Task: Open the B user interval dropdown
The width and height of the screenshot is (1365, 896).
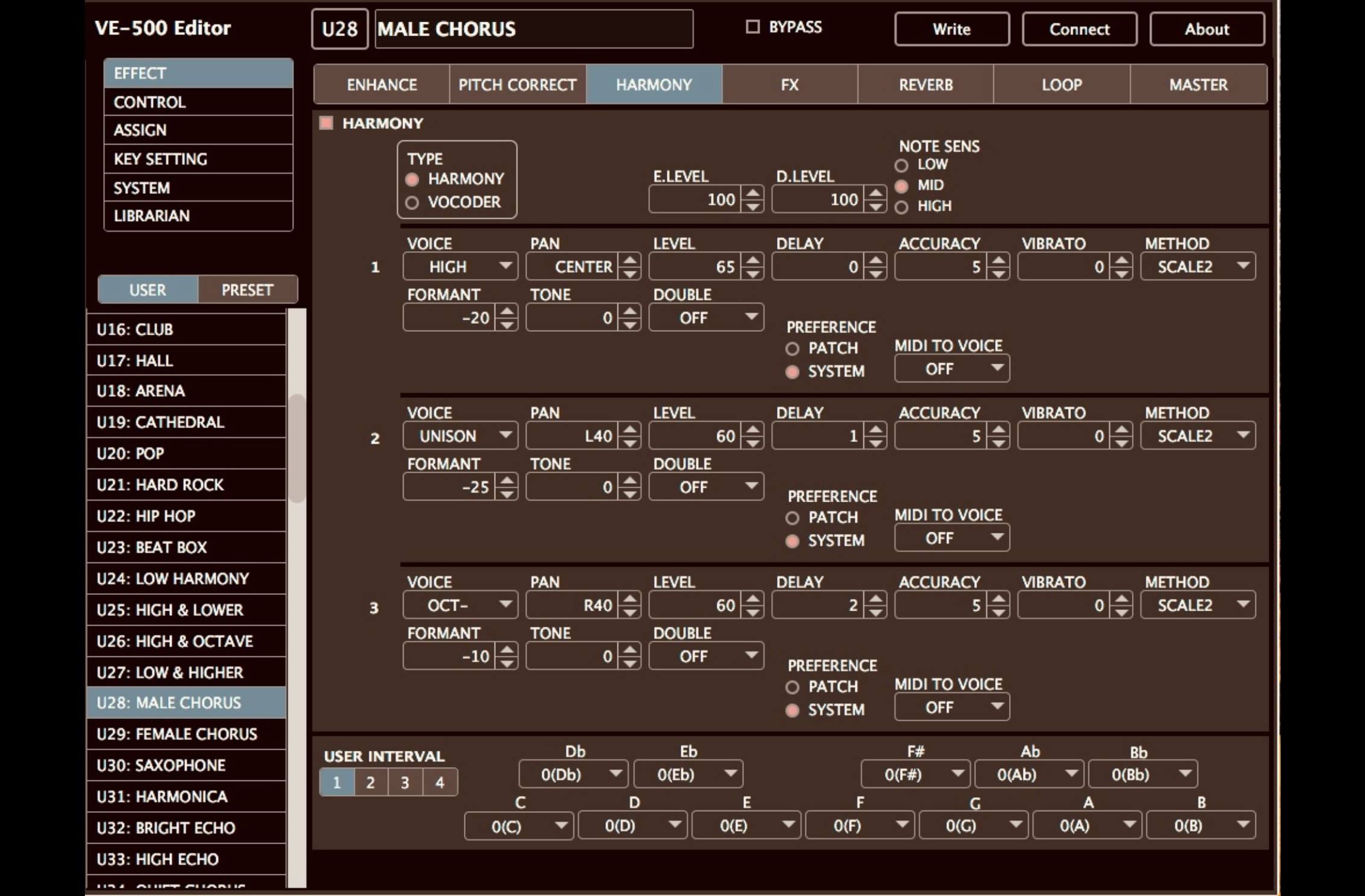Action: [x=1201, y=825]
